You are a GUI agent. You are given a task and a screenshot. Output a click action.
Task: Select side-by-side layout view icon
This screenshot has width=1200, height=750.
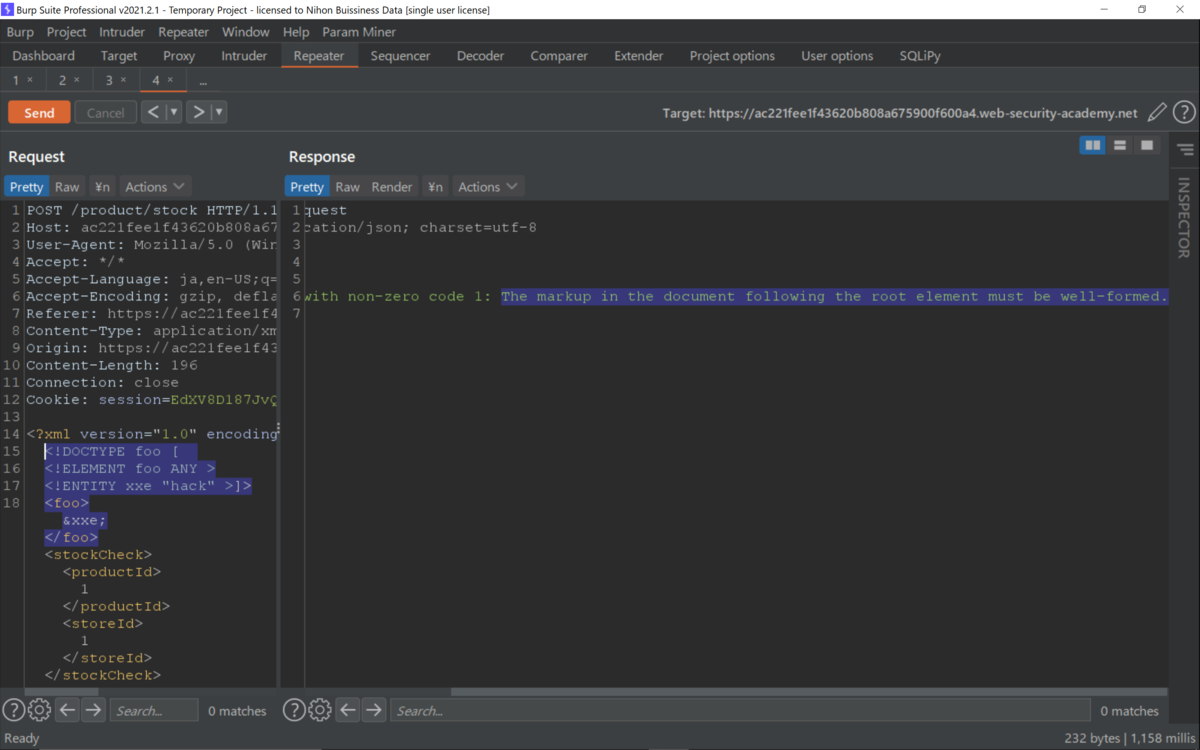pyautogui.click(x=1093, y=146)
